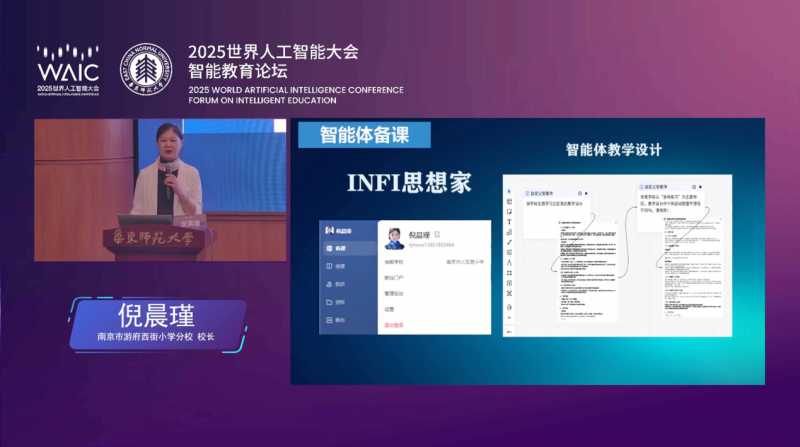This screenshot has width=800, height=447.
Task: Click the first node prompt text about 教学设计
Action: coord(555,204)
